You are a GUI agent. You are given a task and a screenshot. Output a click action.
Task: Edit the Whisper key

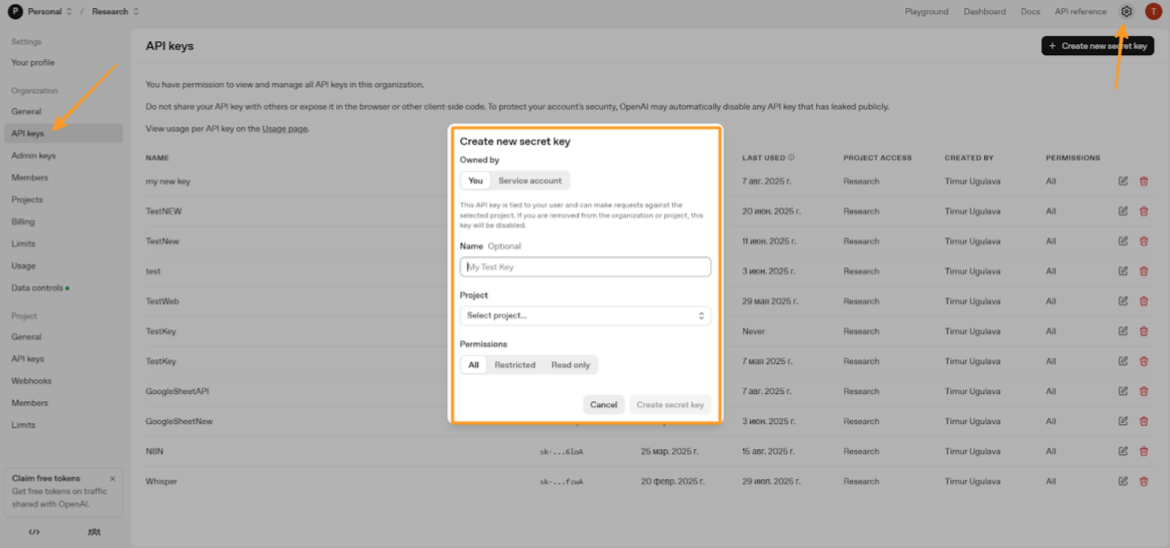1123,482
